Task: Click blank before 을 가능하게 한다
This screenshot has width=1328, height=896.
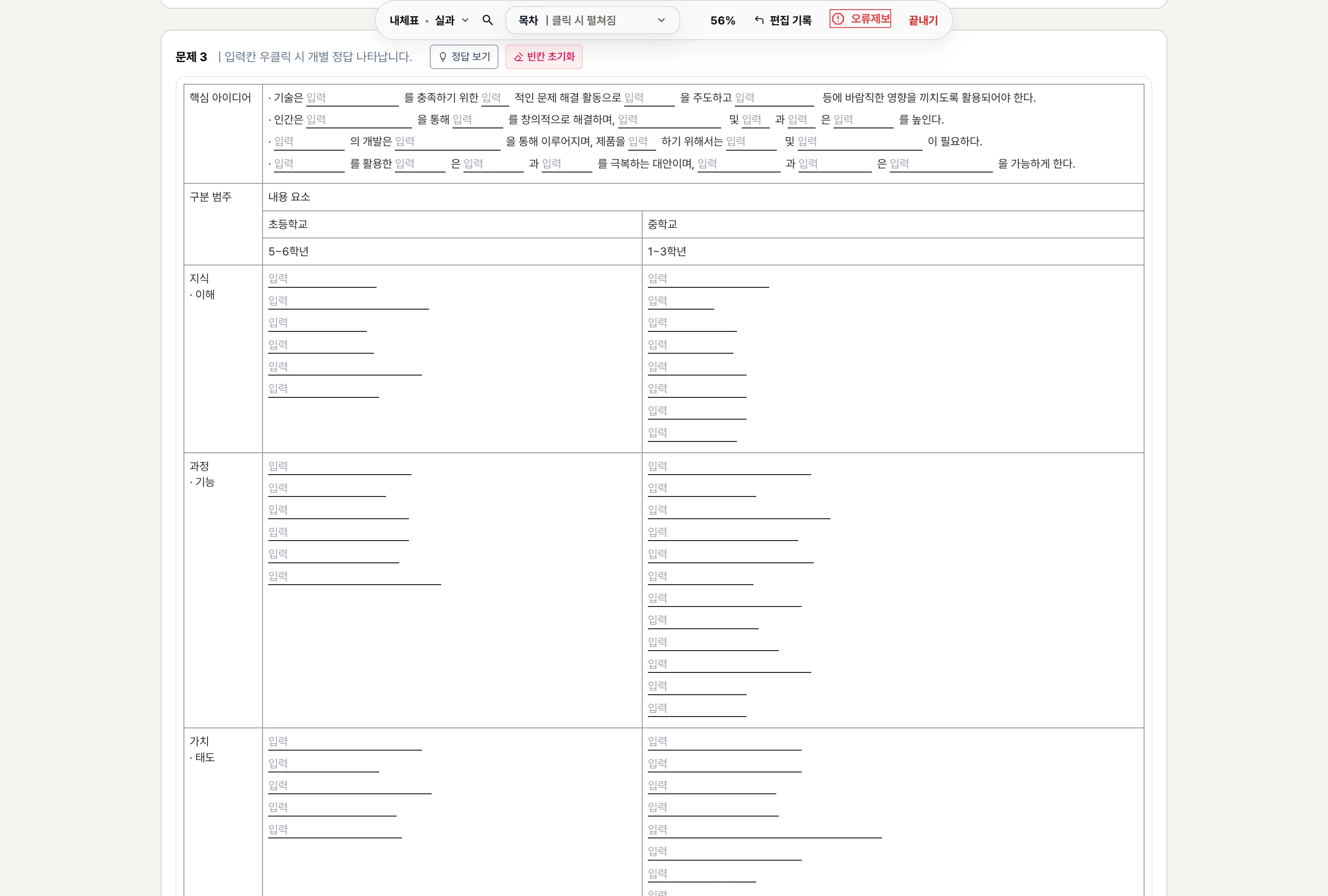Action: tap(940, 164)
